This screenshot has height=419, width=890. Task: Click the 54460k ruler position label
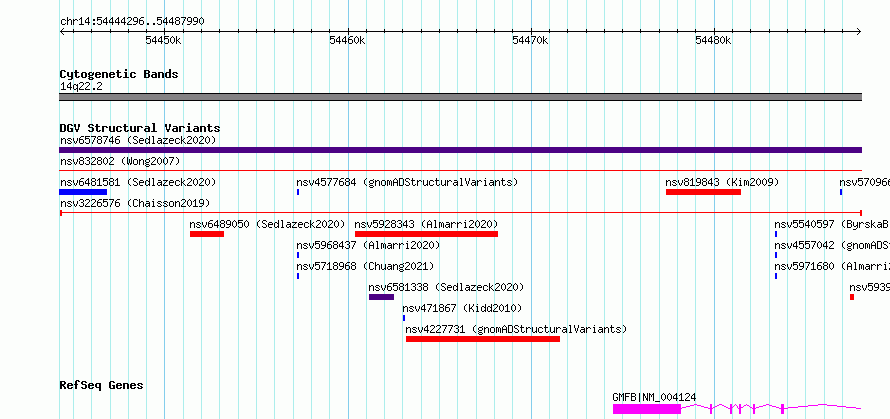point(347,40)
